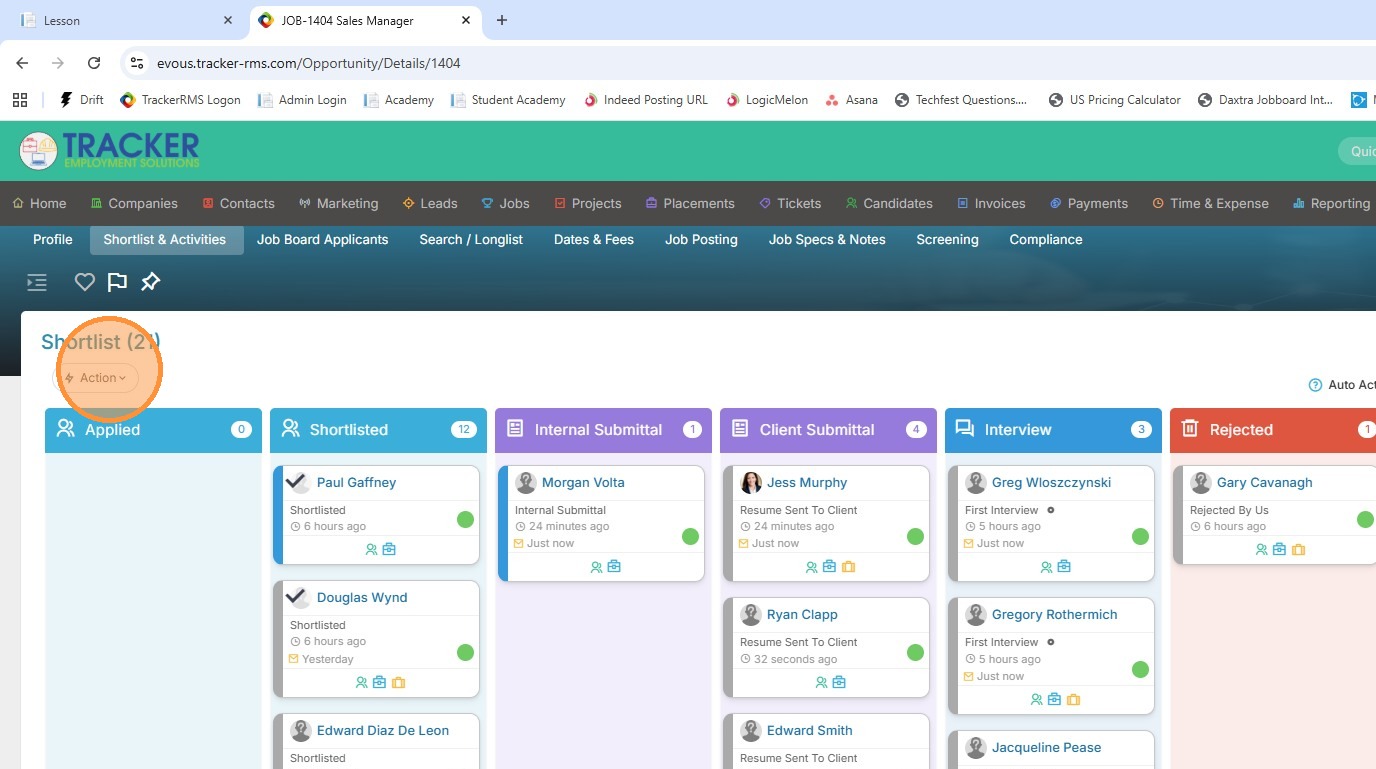Click yellow suitcase icon on Jess Murphy card
Screen dimensions: 1376x769
[x=849, y=567]
